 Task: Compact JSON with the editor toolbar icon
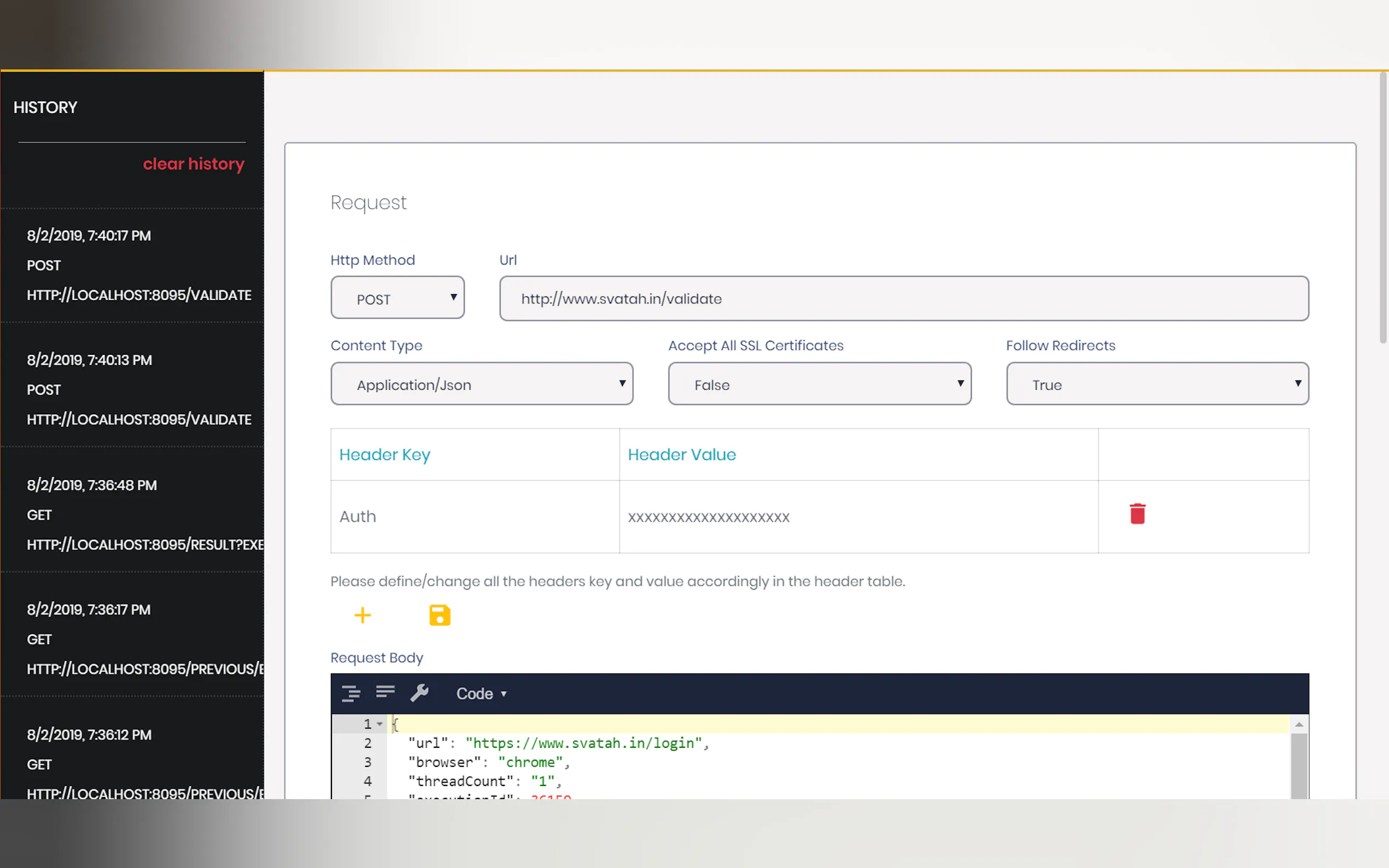pyautogui.click(x=386, y=693)
